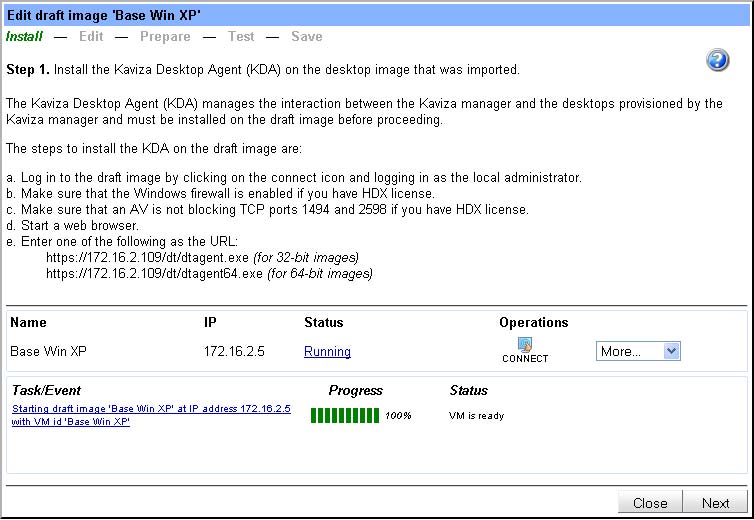
Task: Select the 64-bit dtagent64.exe URL text
Action: [x=154, y=274]
